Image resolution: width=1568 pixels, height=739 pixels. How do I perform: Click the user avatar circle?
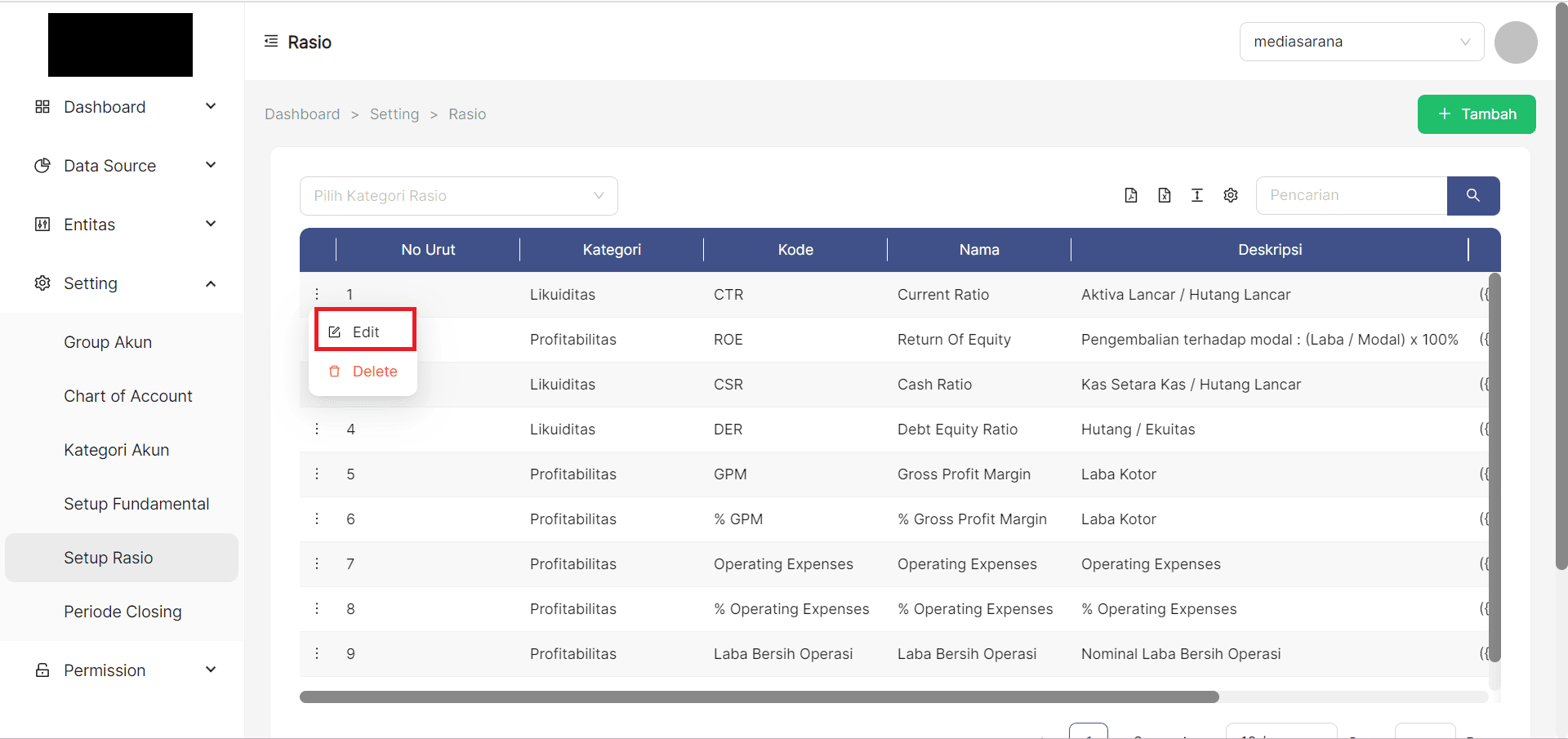(x=1516, y=42)
